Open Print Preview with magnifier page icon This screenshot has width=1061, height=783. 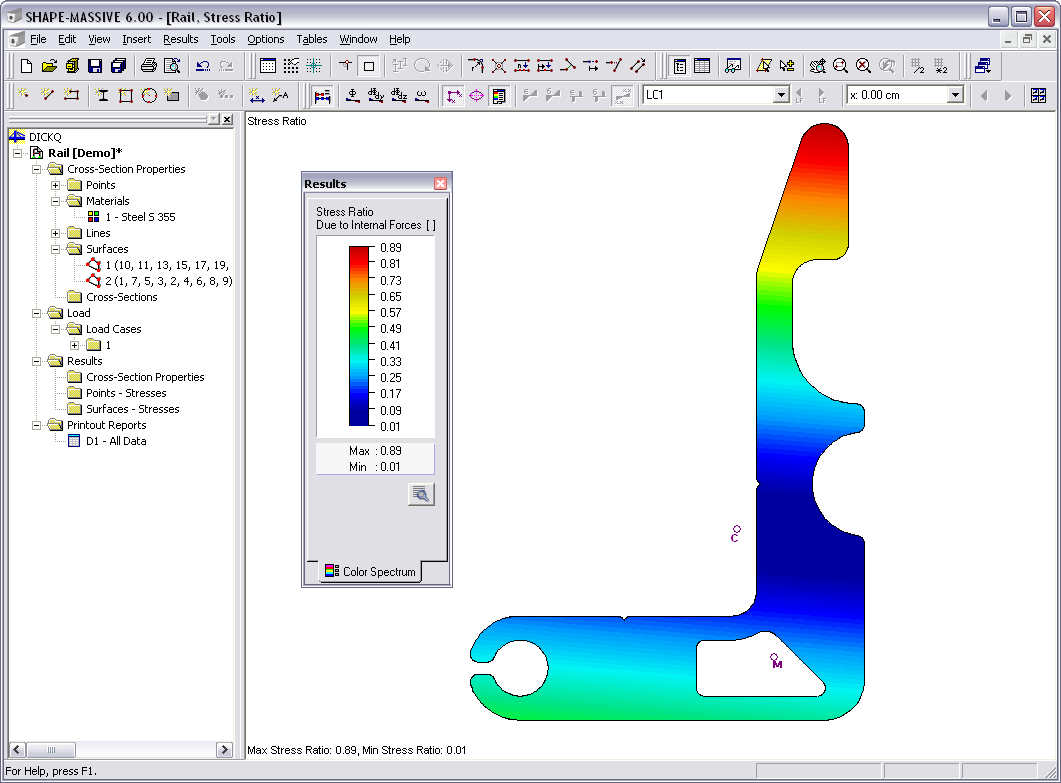tap(172, 66)
